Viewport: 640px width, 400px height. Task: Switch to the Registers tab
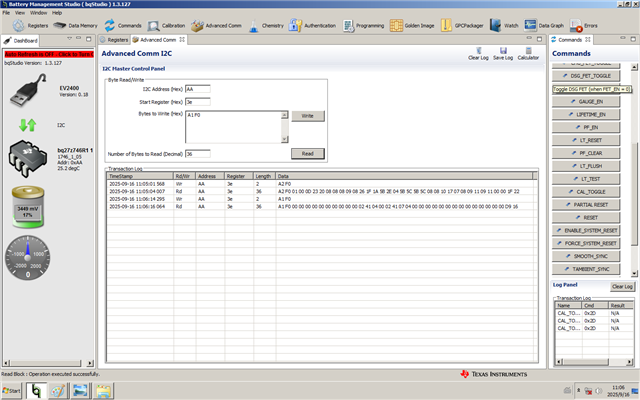114,40
